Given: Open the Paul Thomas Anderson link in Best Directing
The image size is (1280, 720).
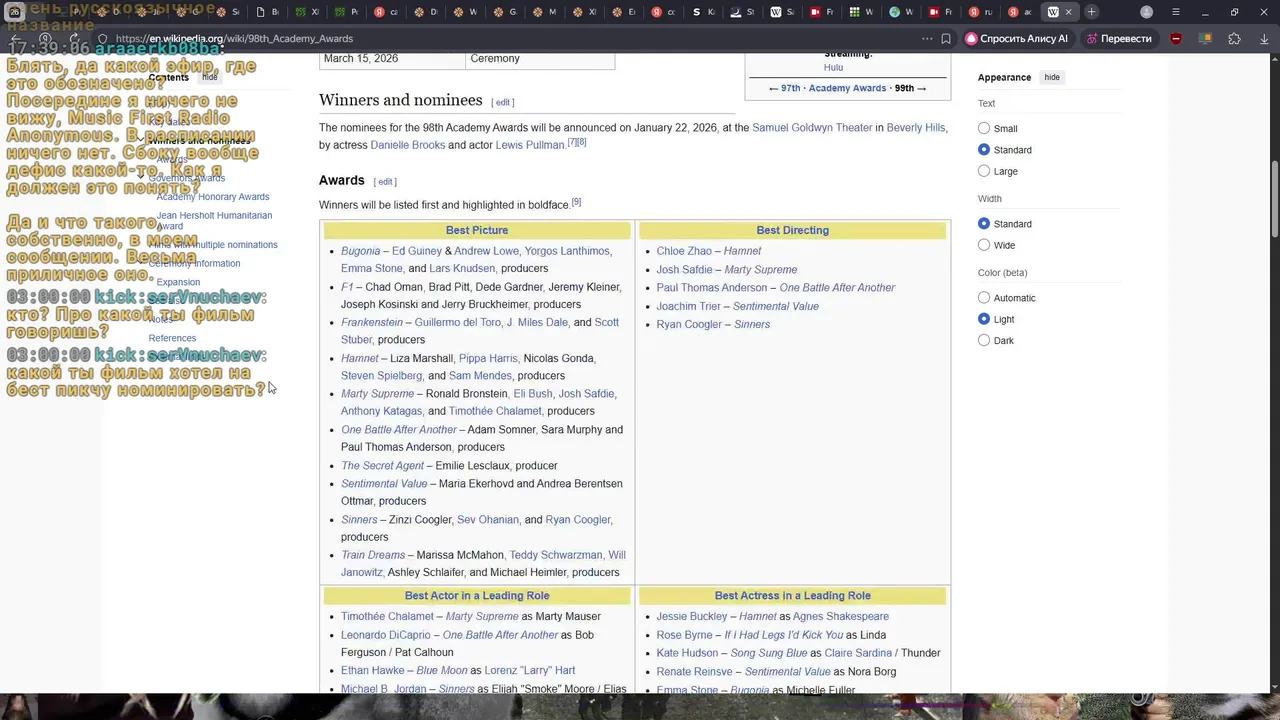Looking at the screenshot, I should pos(712,288).
